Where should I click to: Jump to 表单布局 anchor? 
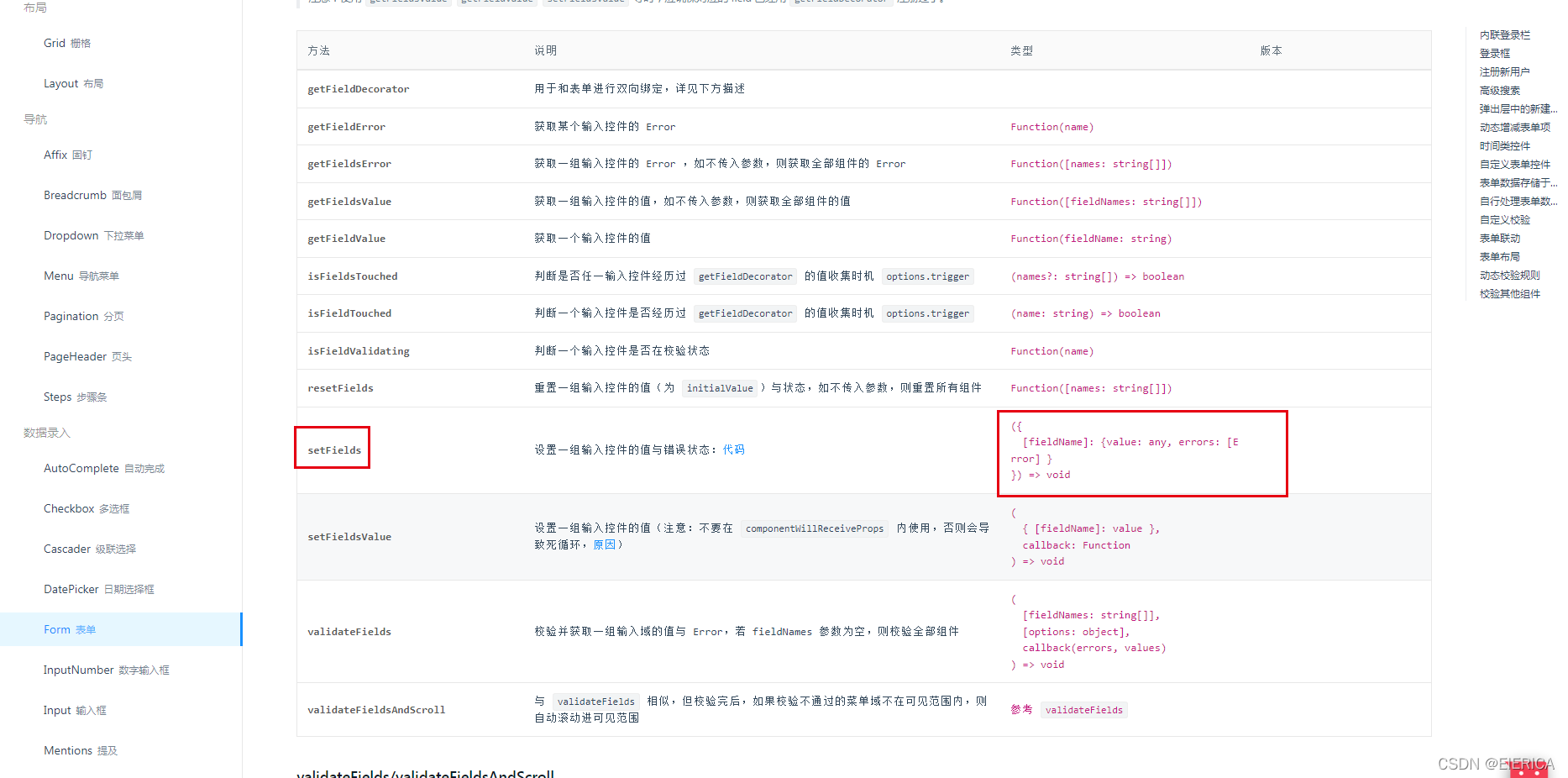(x=1500, y=256)
